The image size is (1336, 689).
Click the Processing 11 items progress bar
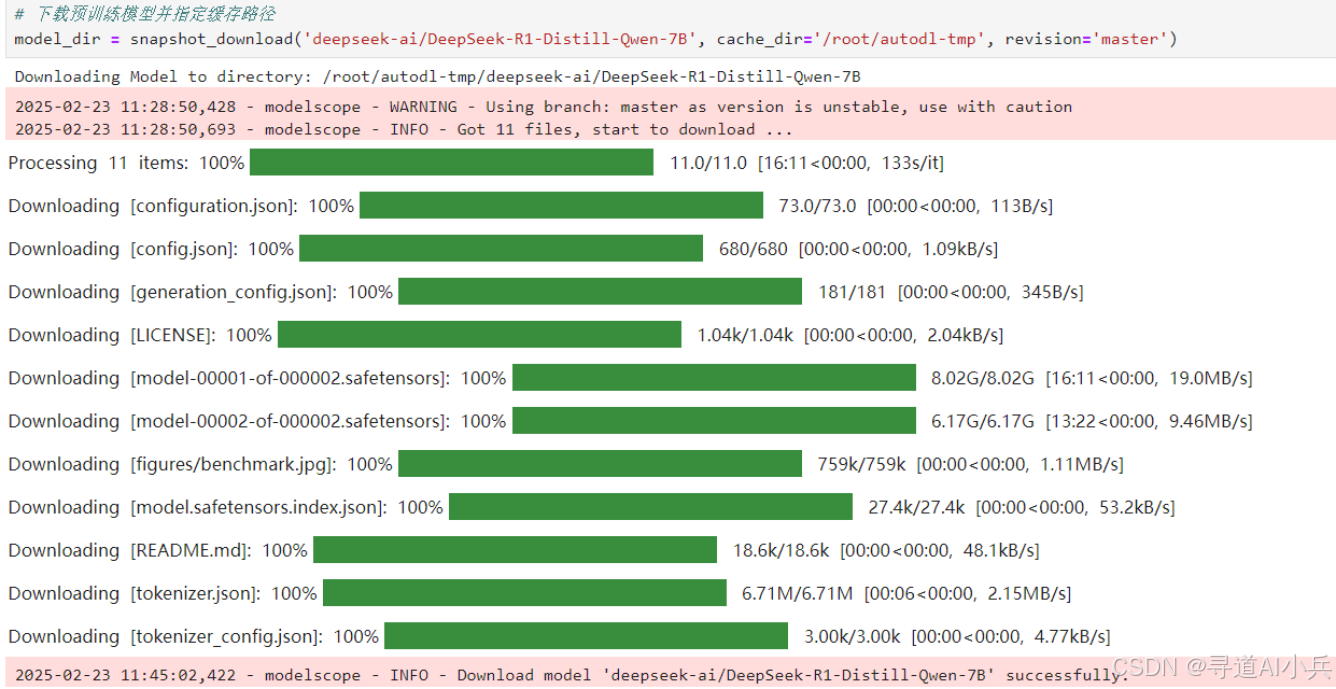coord(451,162)
